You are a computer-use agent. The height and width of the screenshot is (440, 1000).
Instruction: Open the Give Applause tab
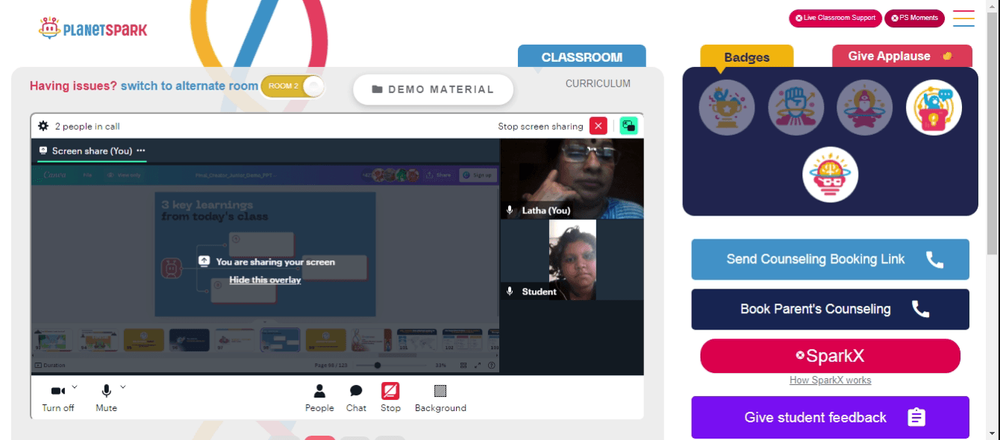[902, 56]
